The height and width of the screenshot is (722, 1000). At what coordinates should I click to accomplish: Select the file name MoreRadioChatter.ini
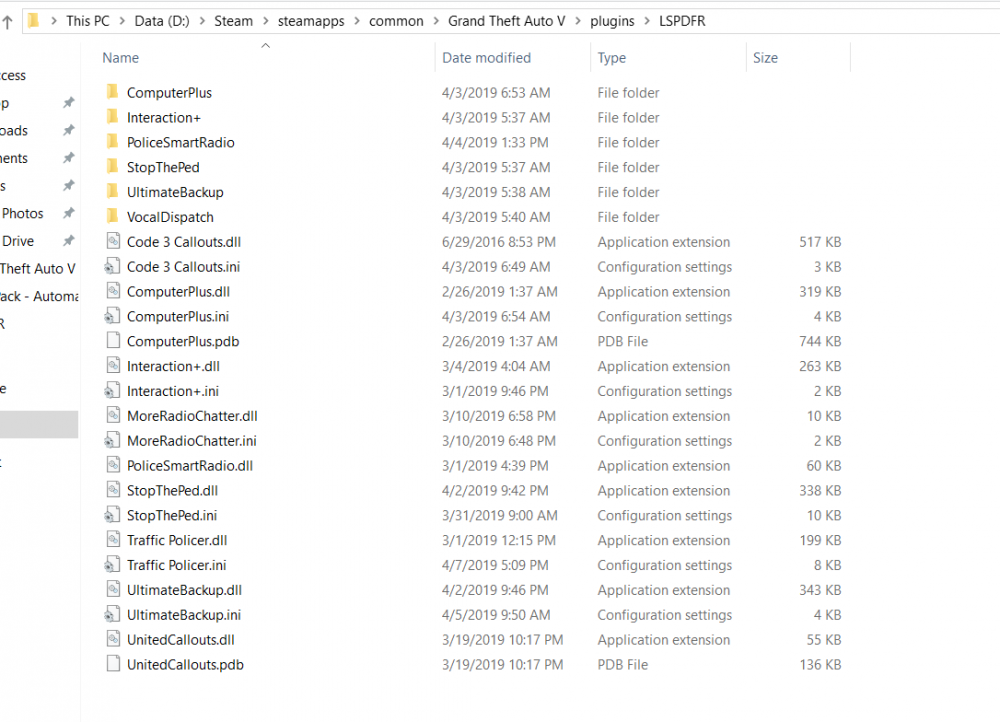click(x=191, y=441)
